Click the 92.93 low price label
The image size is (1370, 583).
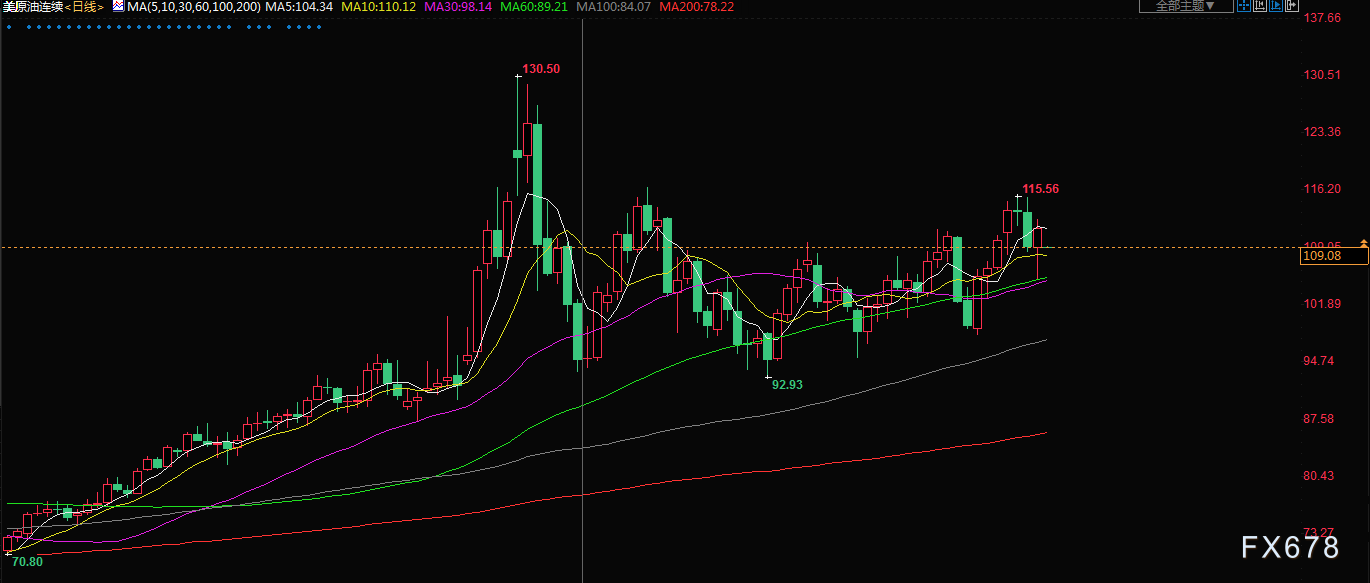[x=788, y=384]
